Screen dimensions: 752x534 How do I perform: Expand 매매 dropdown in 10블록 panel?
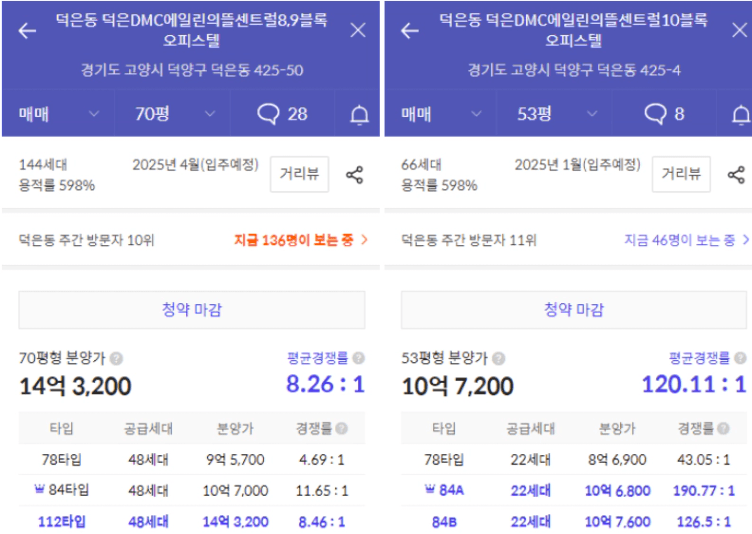click(x=440, y=114)
